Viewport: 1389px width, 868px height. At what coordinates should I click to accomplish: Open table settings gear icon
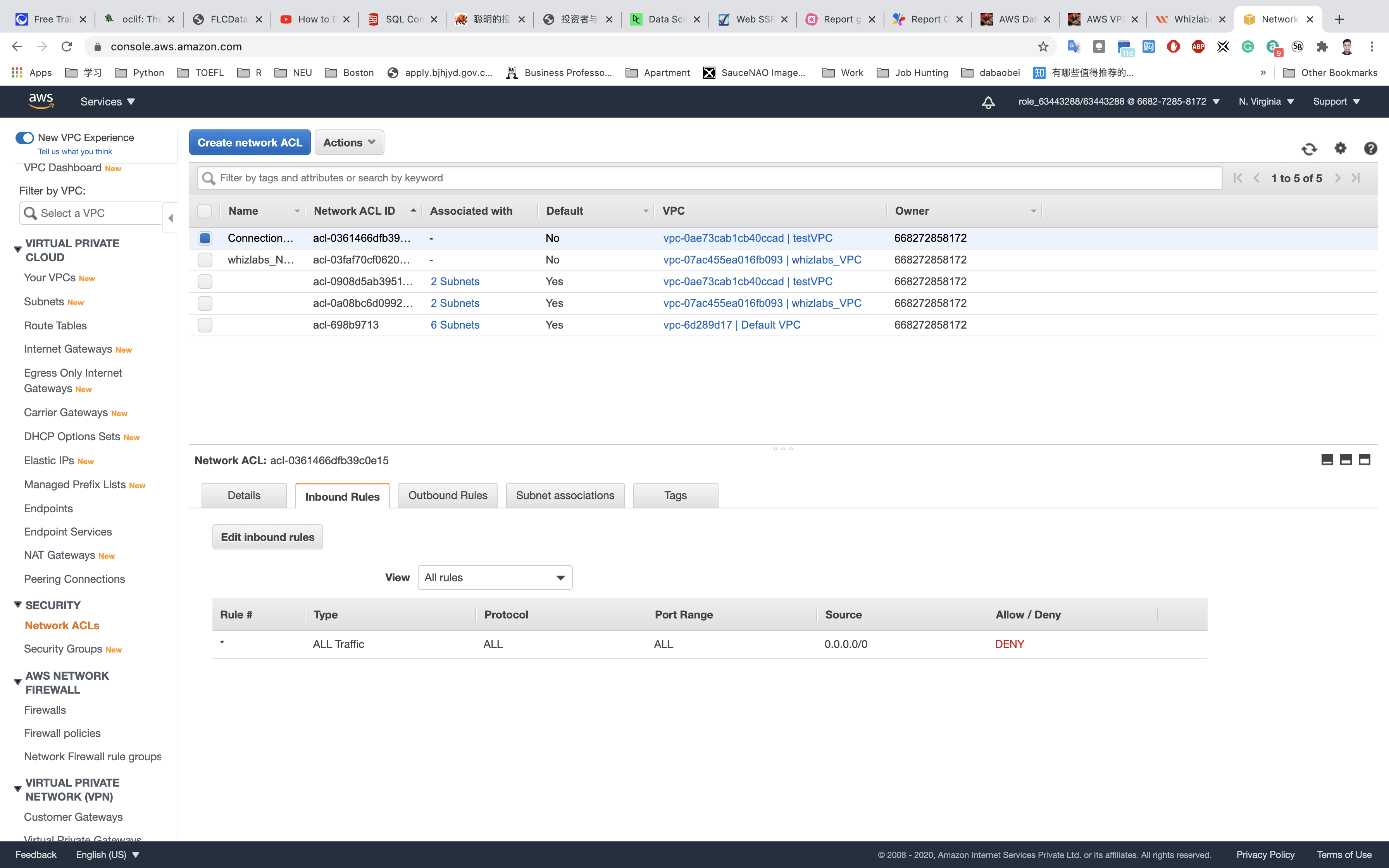[1340, 148]
